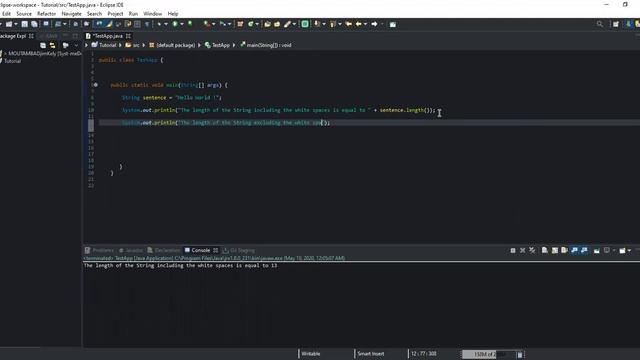Switch to the Problems tab
The width and height of the screenshot is (640, 360).
(x=99, y=250)
